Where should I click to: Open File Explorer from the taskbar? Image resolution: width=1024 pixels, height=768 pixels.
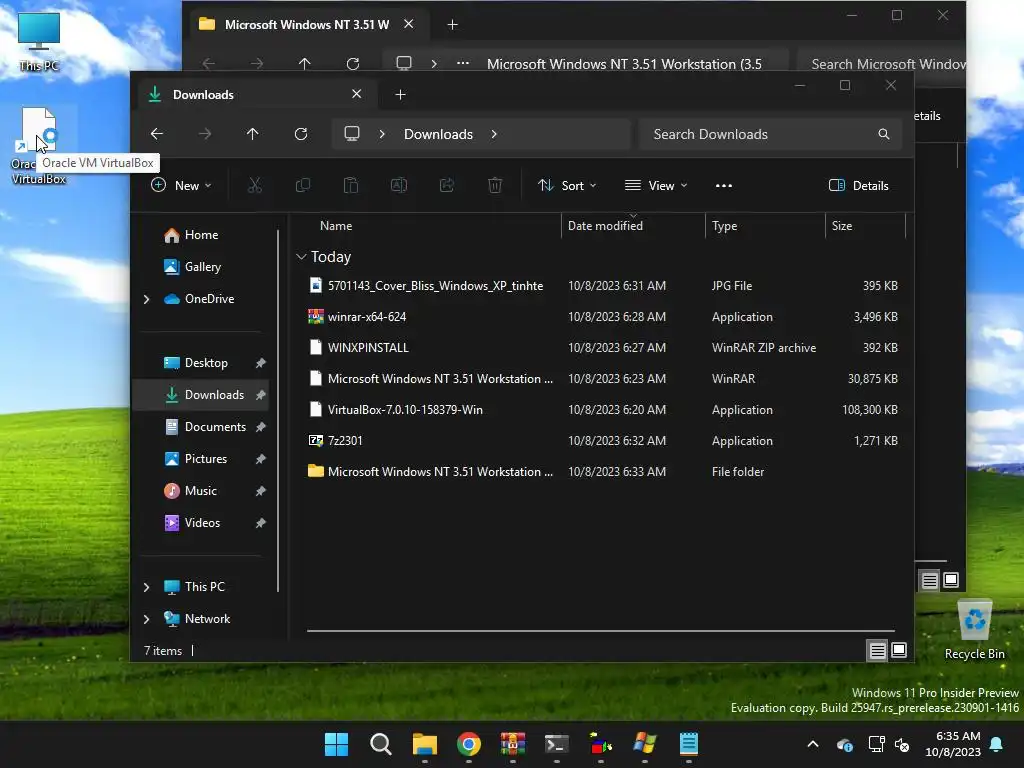pyautogui.click(x=424, y=744)
